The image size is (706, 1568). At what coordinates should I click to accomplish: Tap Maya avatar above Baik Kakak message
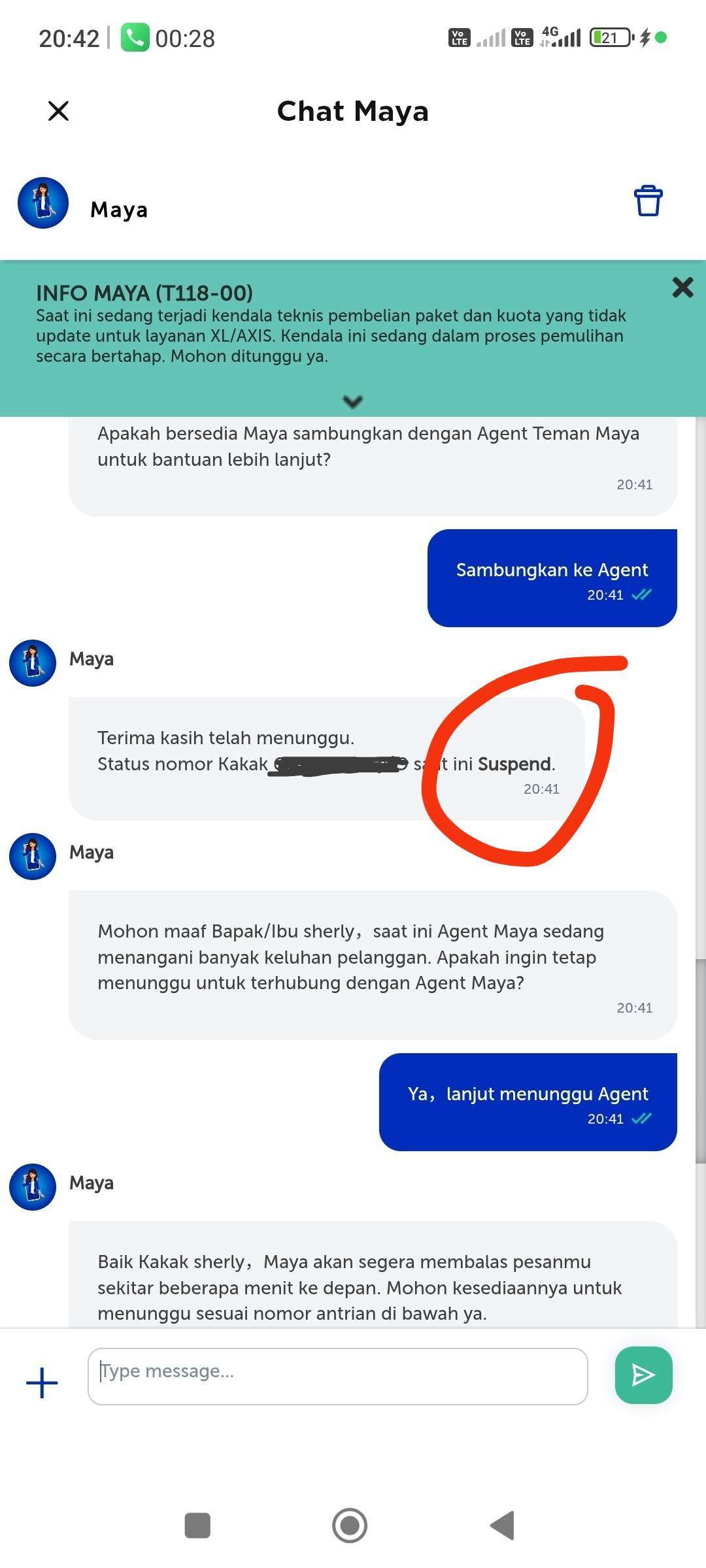pyautogui.click(x=33, y=1187)
